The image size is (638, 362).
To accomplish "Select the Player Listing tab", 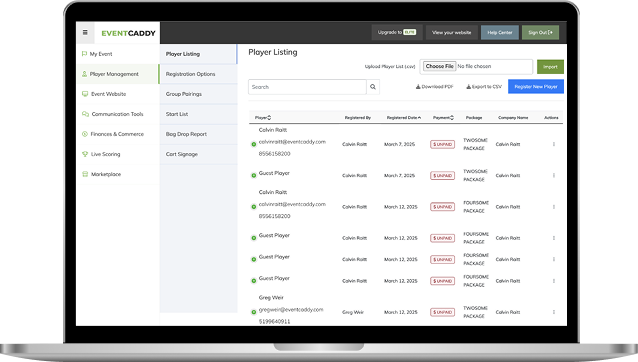I will click(x=198, y=54).
